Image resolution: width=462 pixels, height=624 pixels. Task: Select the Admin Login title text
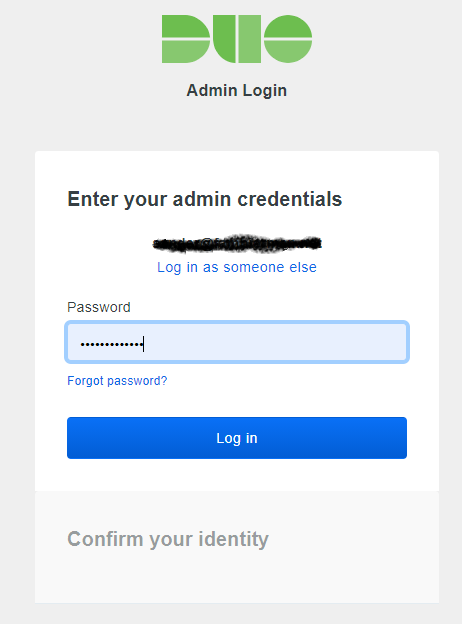[237, 91]
